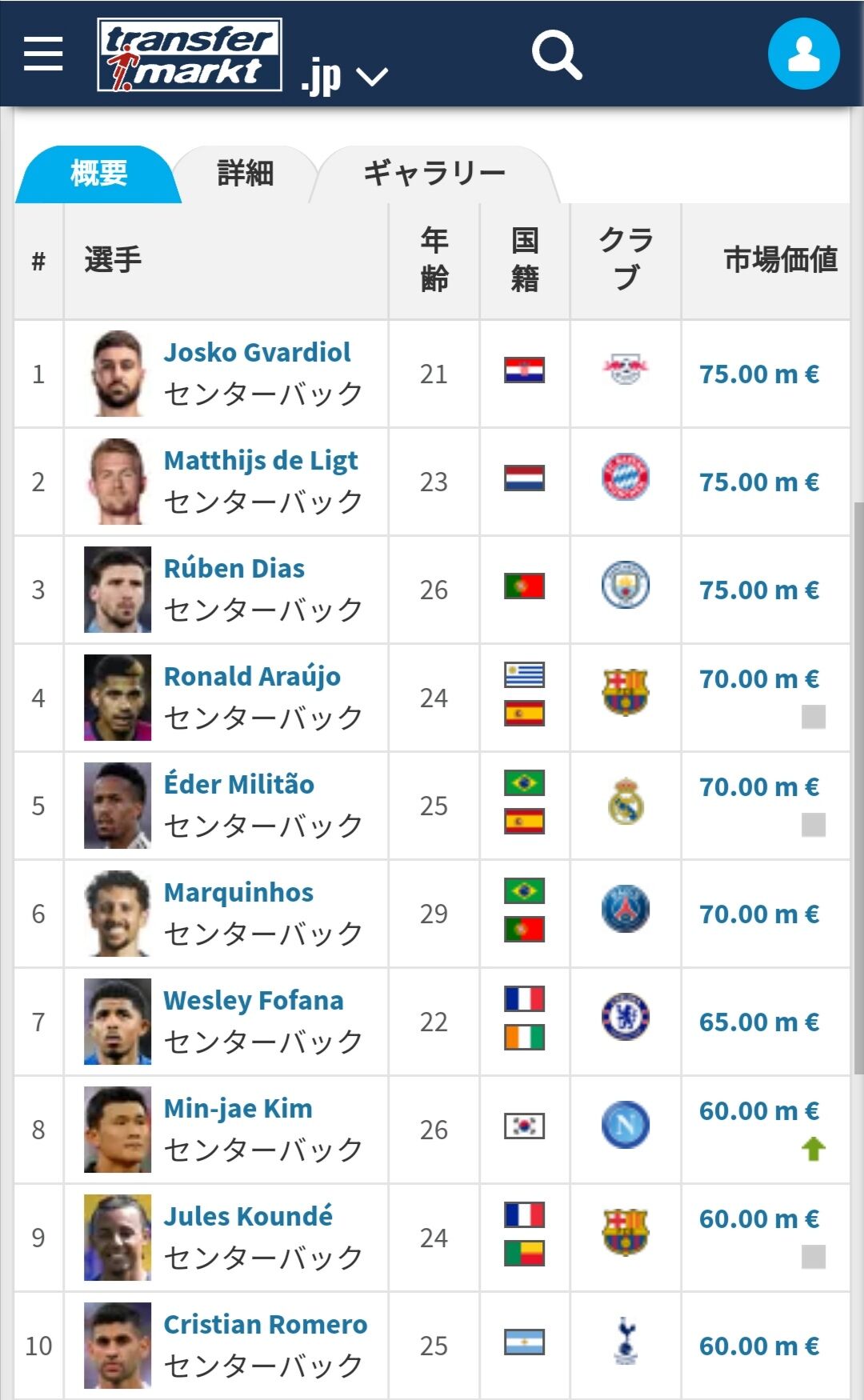Screen dimensions: 864x1400
Task: Open Josko Gvardiol player link
Action: (x=257, y=352)
